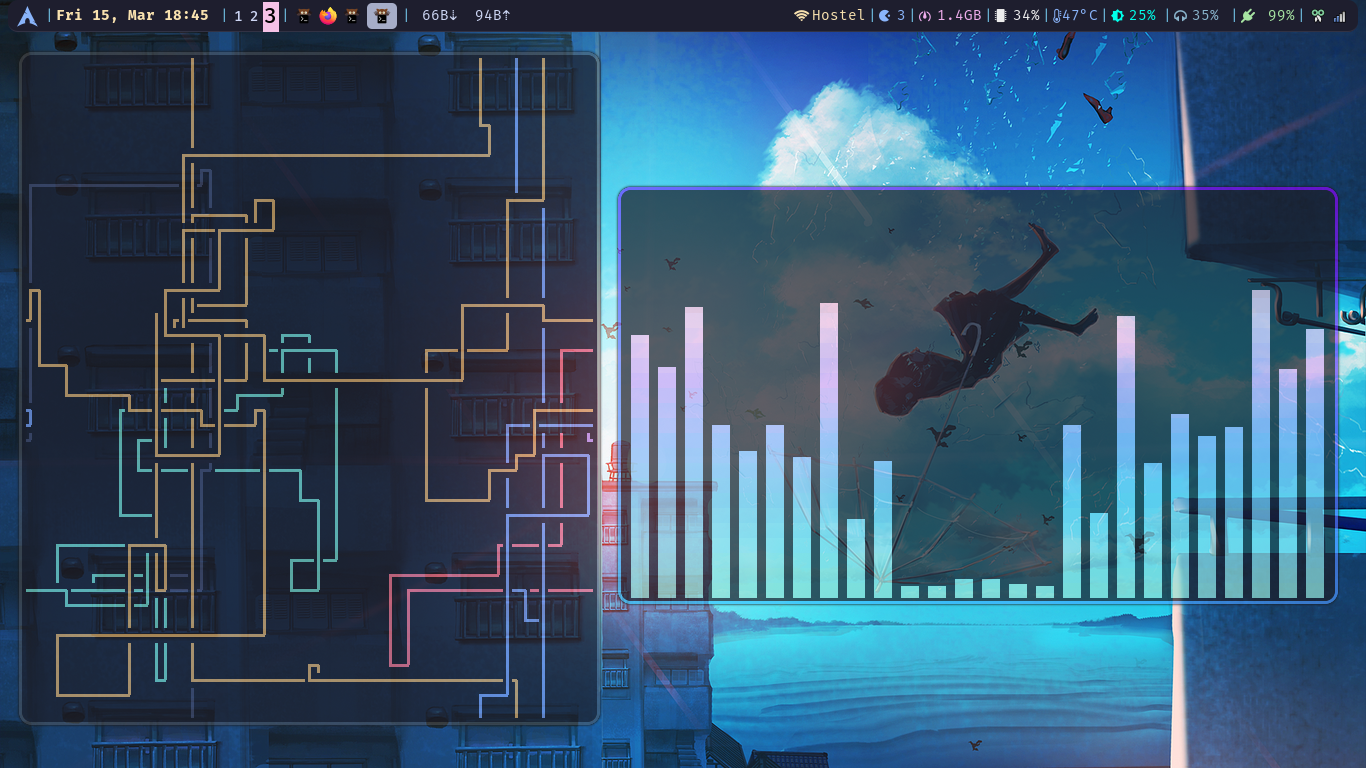Click the CPU chip icon
The width and height of the screenshot is (1366, 768).
coord(1001,16)
